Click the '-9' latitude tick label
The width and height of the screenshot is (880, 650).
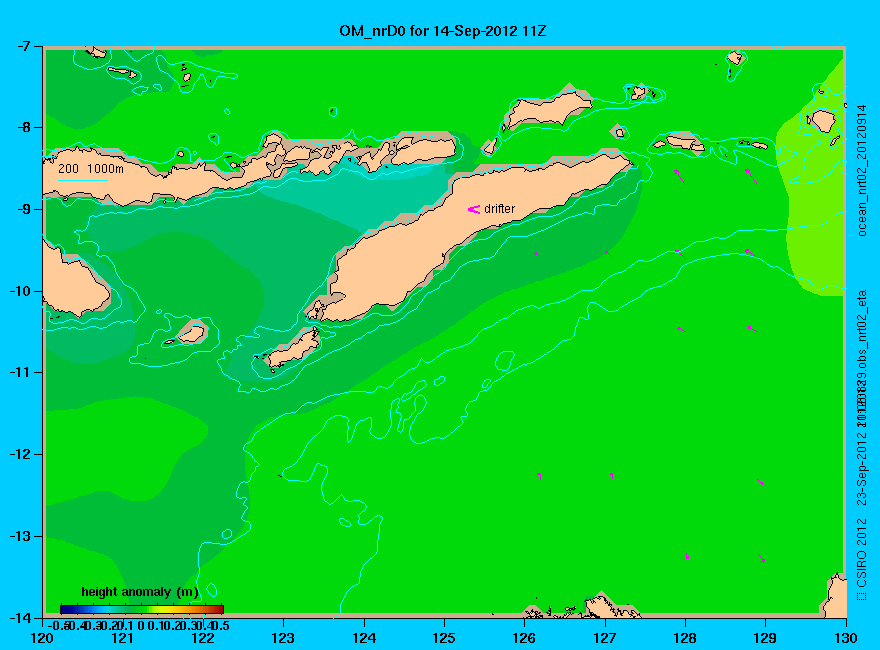pyautogui.click(x=23, y=209)
